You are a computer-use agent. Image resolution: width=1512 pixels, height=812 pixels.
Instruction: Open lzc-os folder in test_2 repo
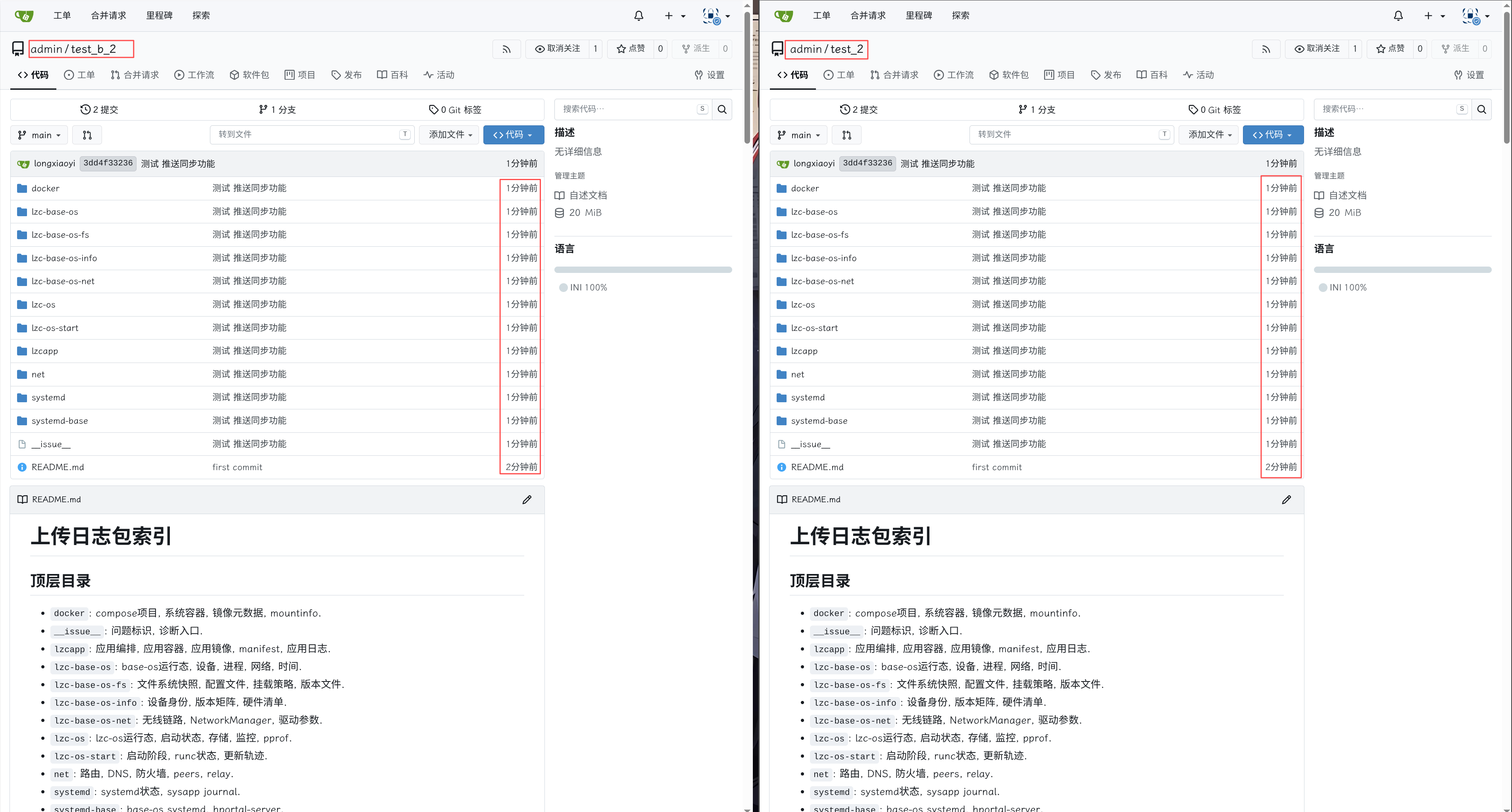point(802,305)
